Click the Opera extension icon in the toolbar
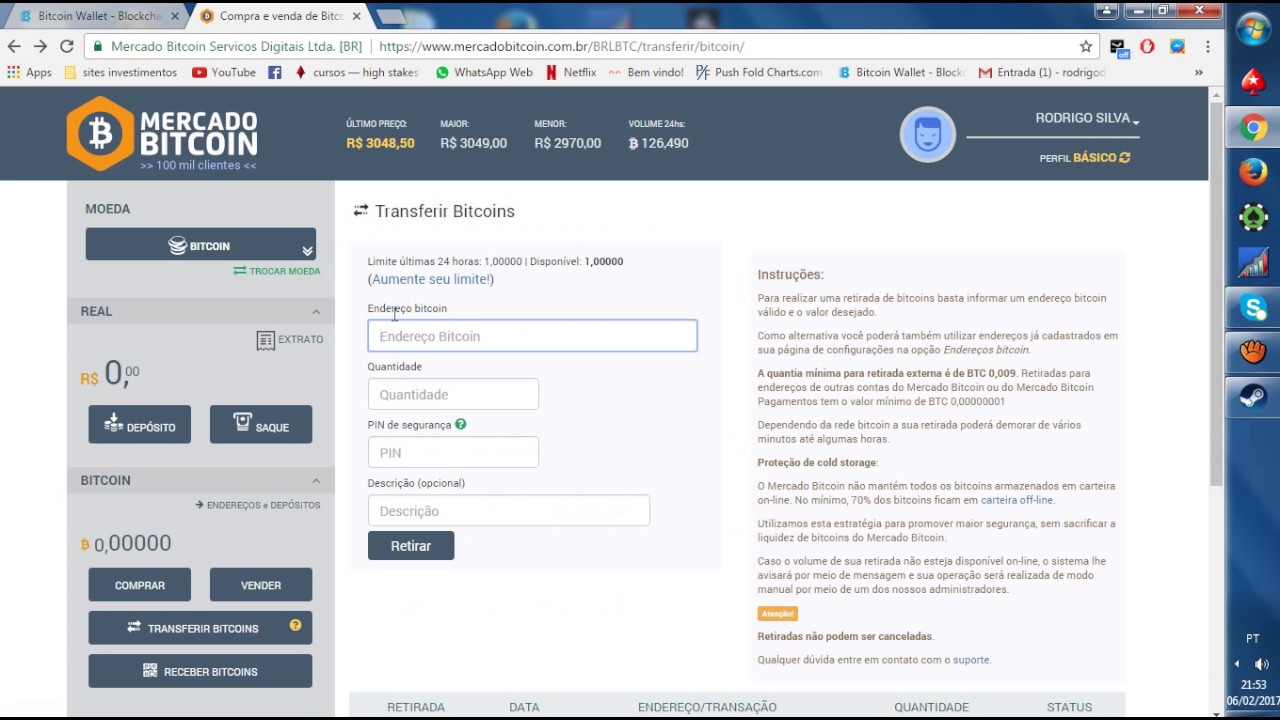The height and width of the screenshot is (720, 1280). (x=1147, y=46)
